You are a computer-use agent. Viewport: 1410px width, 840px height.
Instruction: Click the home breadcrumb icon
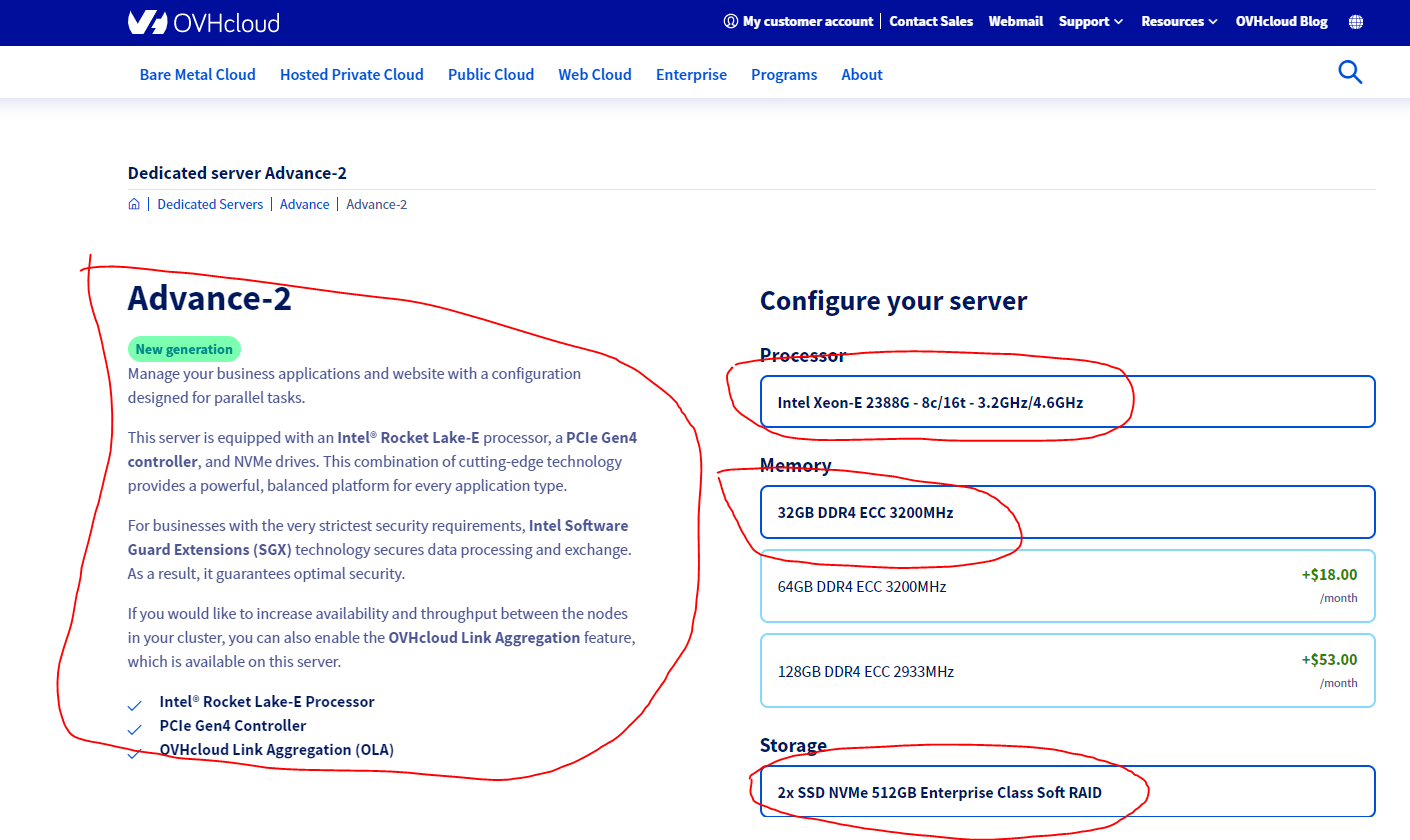(134, 204)
